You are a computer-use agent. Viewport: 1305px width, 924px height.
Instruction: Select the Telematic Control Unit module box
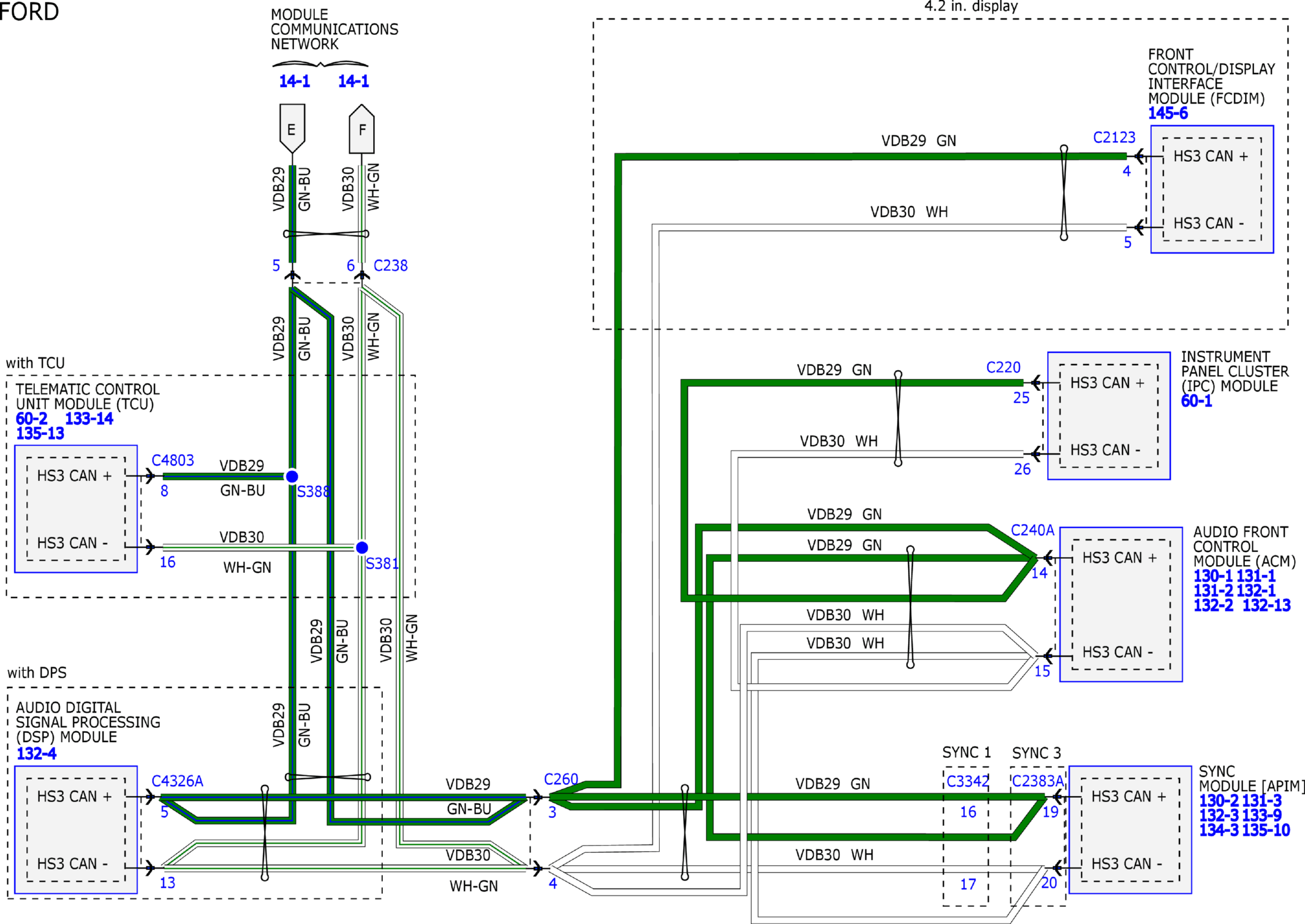click(x=76, y=509)
